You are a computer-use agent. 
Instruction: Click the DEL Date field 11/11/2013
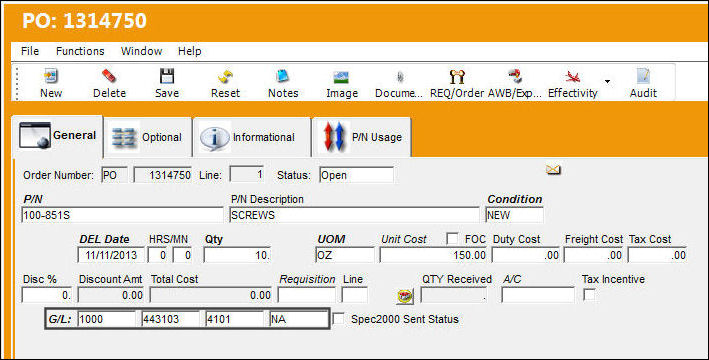111,255
